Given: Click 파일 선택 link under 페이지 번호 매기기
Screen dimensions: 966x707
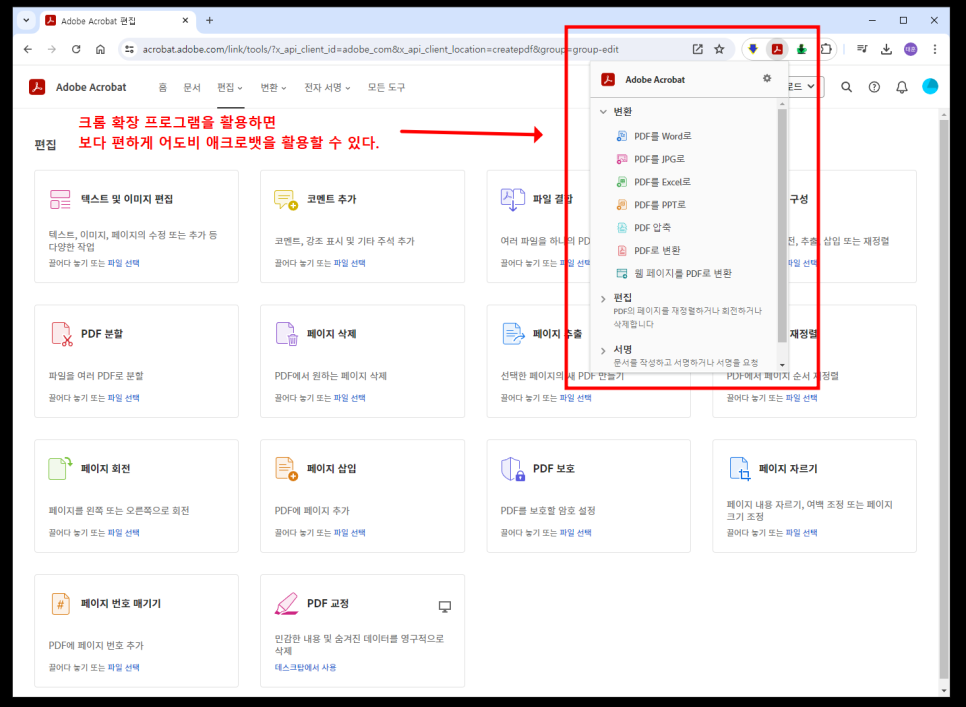Looking at the screenshot, I should [123, 668].
